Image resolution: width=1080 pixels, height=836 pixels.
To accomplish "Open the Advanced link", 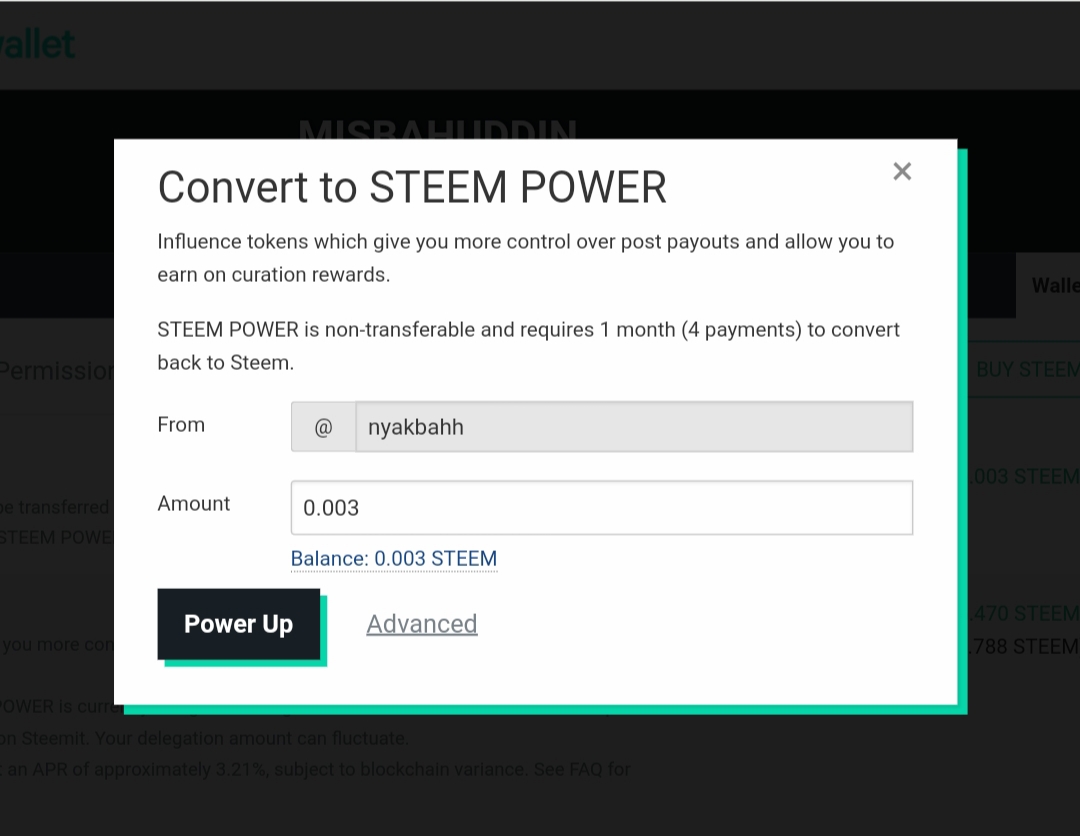I will click(422, 624).
